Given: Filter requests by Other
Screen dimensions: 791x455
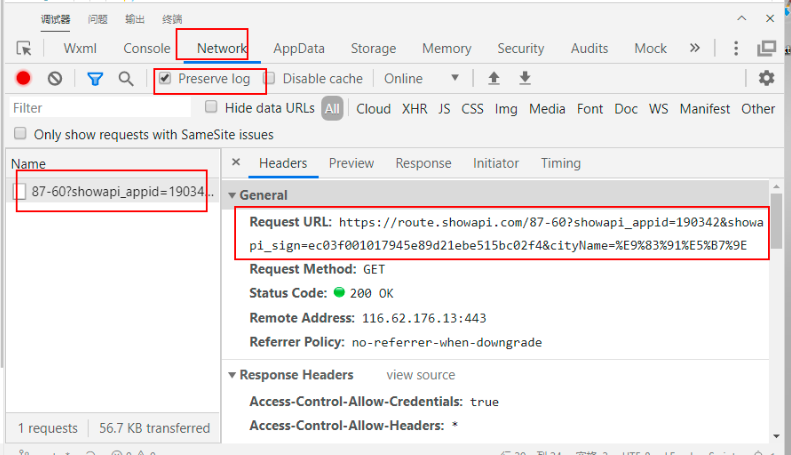Looking at the screenshot, I should 758,109.
